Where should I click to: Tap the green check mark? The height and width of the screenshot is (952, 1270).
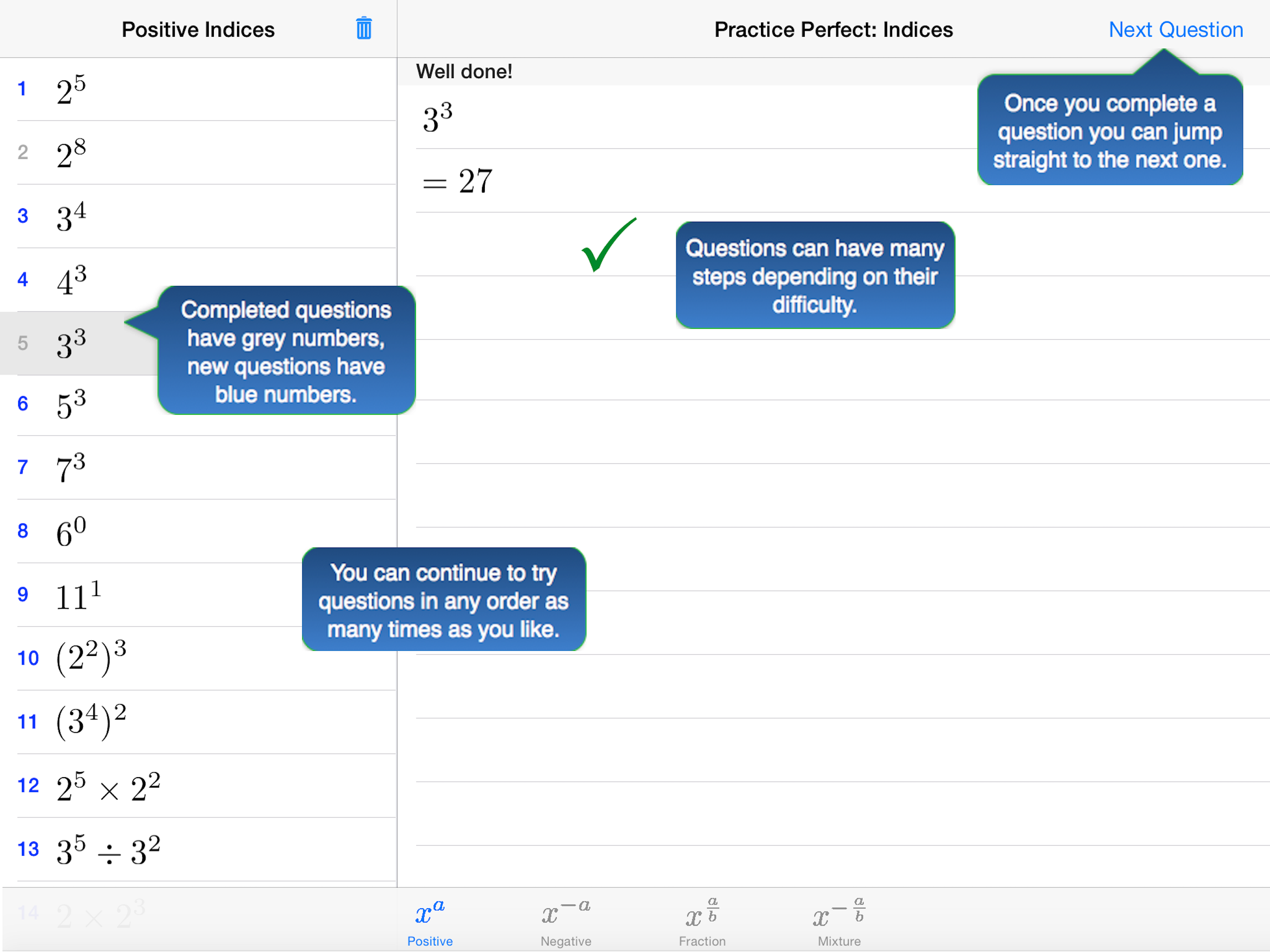[x=608, y=245]
